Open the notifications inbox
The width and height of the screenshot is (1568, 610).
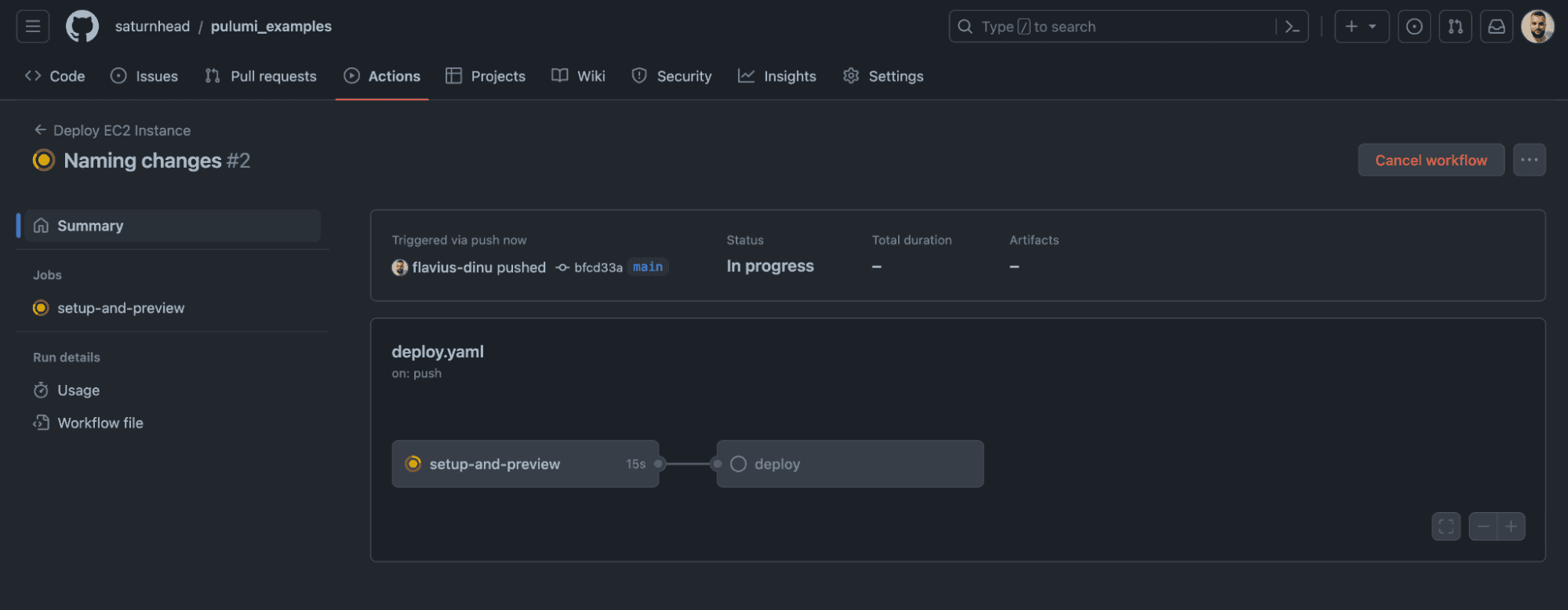(1497, 27)
